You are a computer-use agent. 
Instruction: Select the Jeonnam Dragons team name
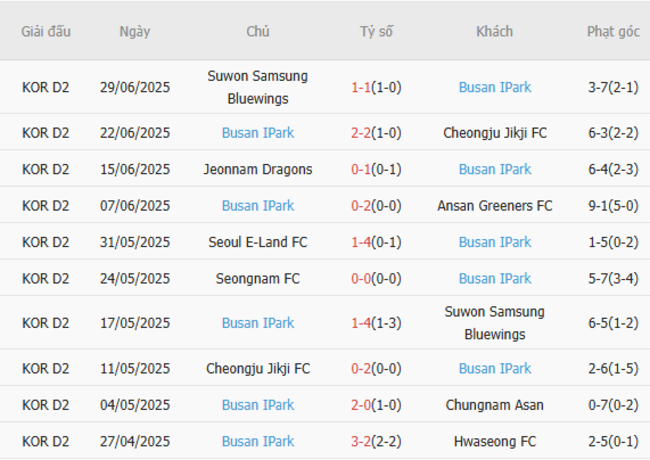pyautogui.click(x=258, y=169)
